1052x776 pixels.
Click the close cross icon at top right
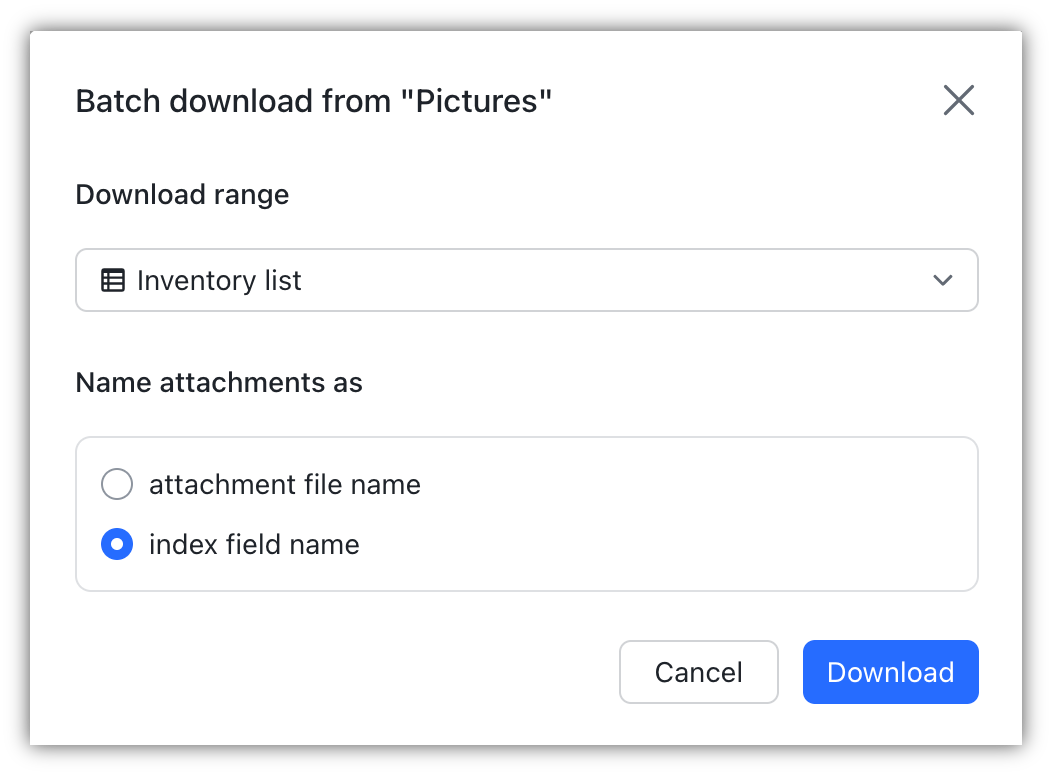958,100
